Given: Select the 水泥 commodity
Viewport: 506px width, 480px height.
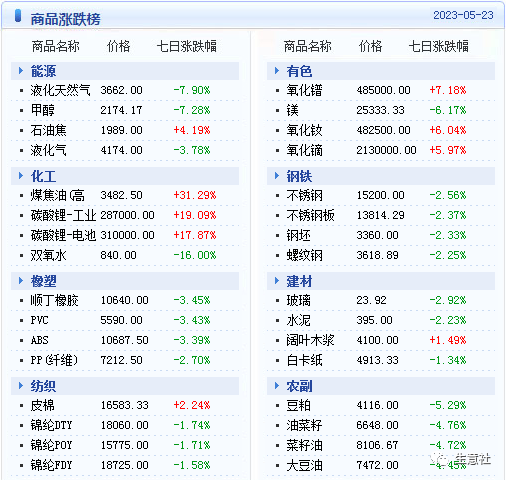Looking at the screenshot, I should [298, 320].
